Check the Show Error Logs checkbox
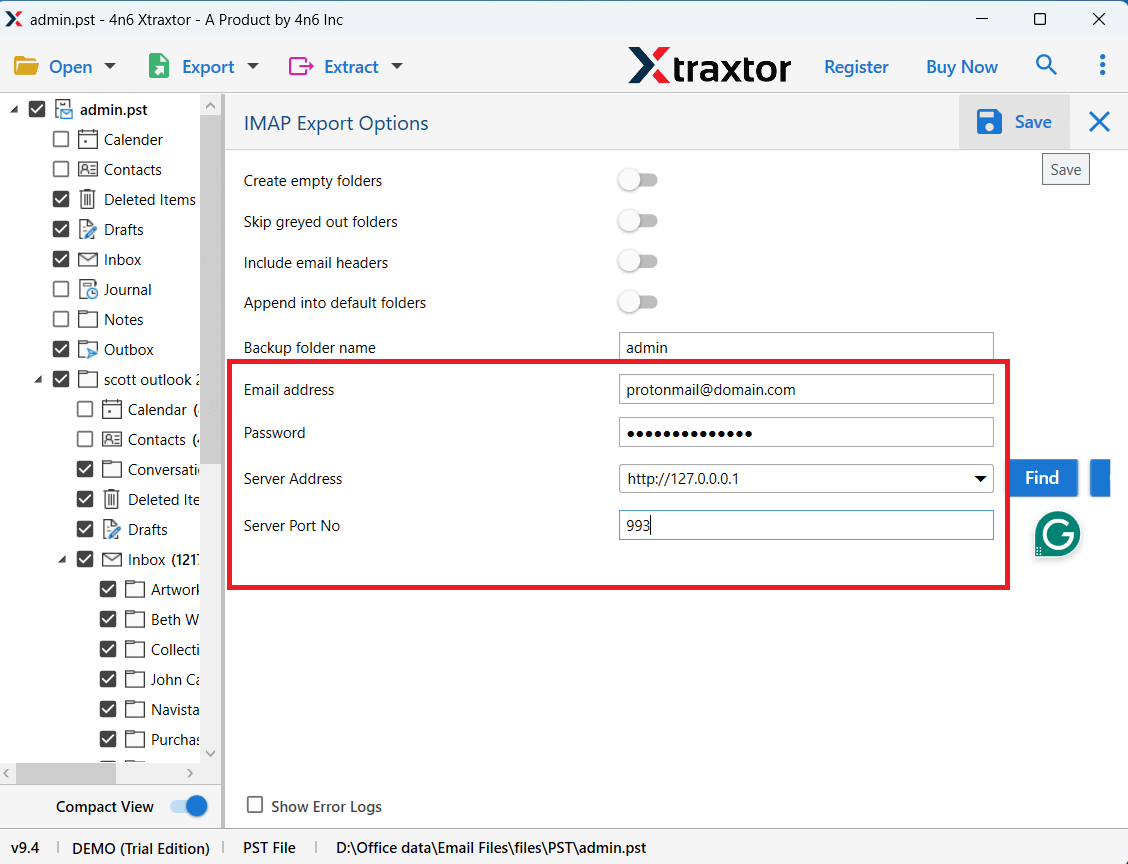This screenshot has height=864, width=1128. [x=255, y=805]
